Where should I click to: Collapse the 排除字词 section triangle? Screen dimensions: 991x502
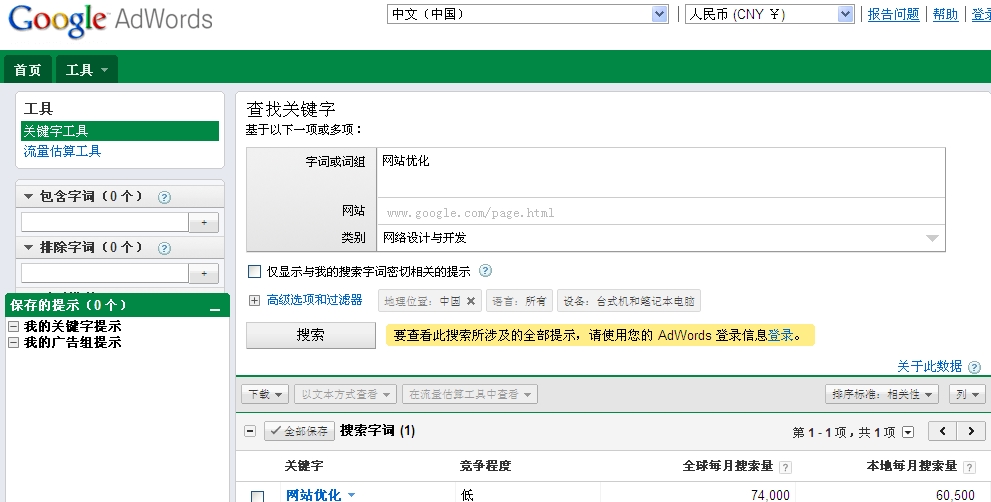28,247
